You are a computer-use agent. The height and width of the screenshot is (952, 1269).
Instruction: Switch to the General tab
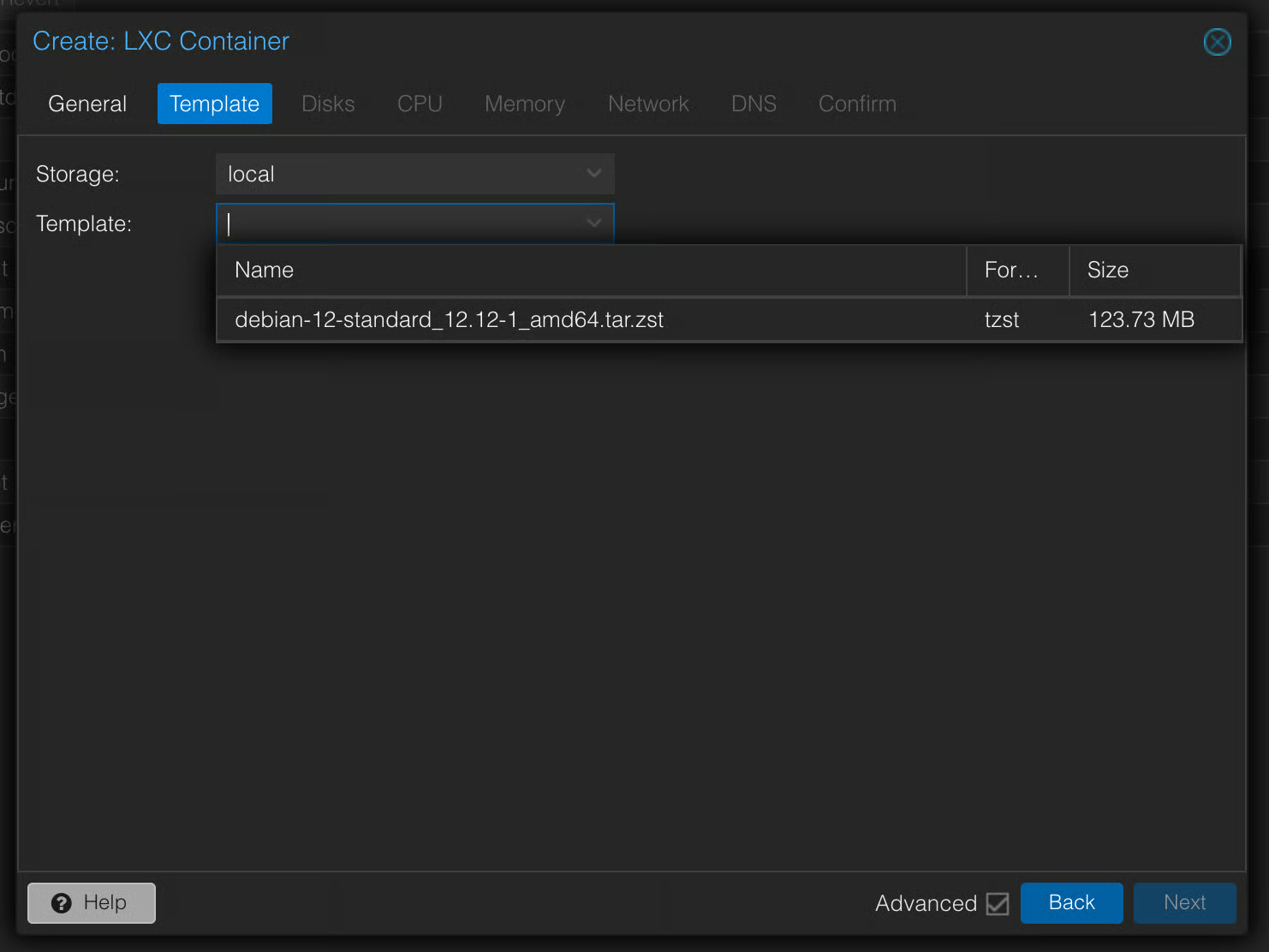[87, 104]
